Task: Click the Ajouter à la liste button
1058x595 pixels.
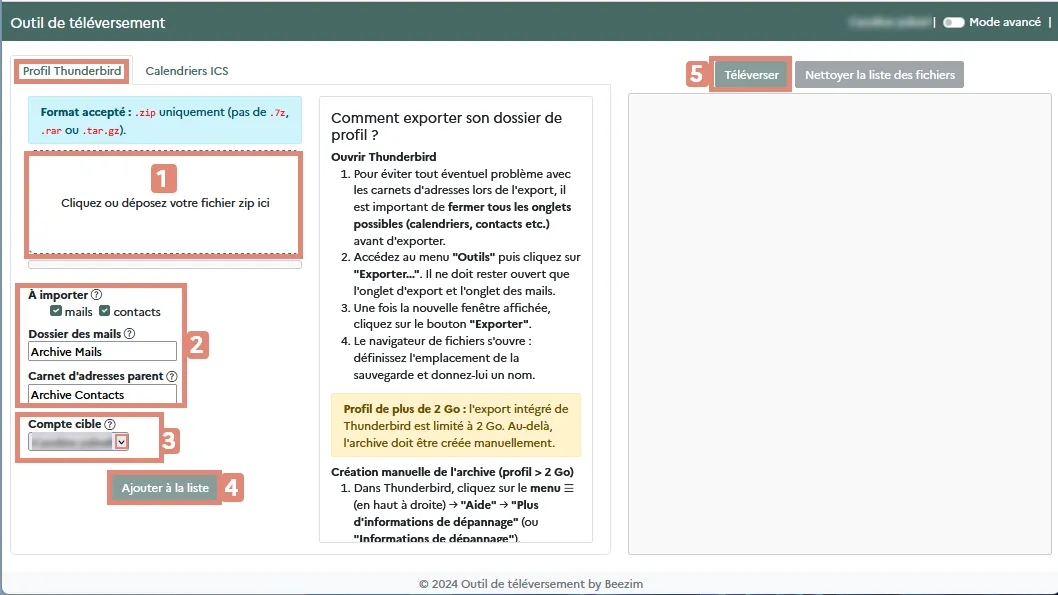Action: [x=165, y=488]
